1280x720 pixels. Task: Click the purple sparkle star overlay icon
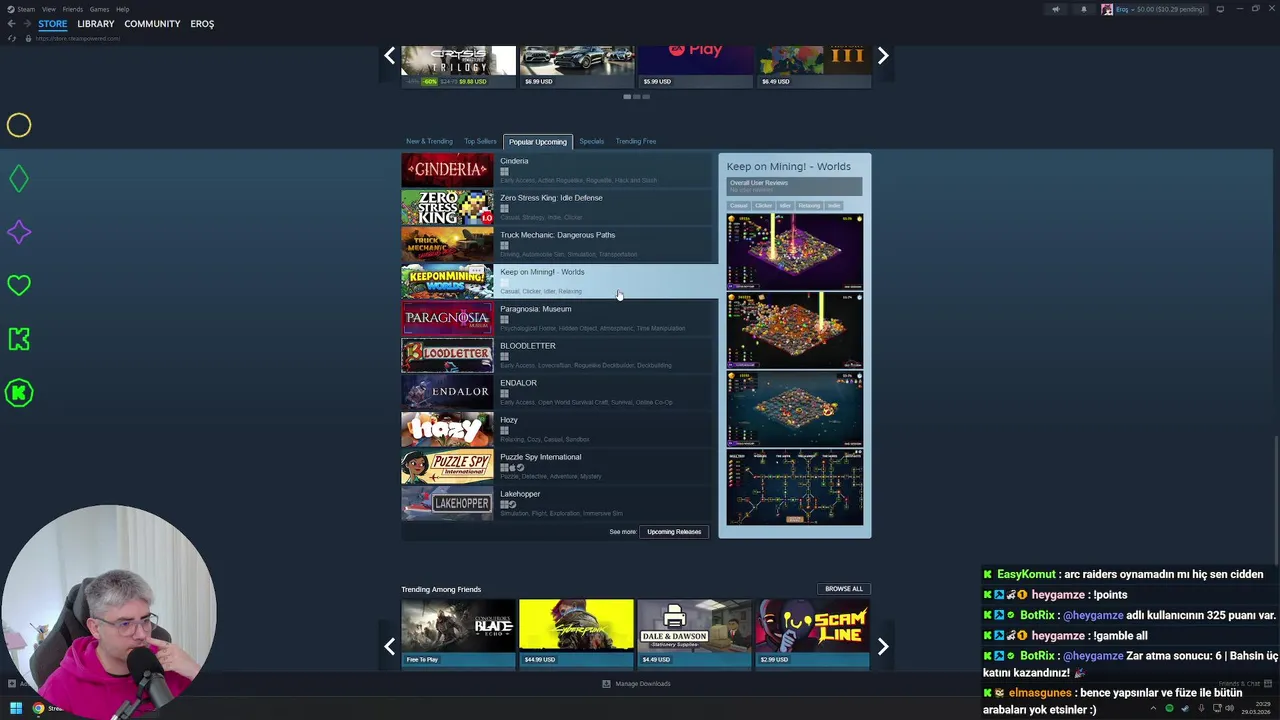coord(19,232)
